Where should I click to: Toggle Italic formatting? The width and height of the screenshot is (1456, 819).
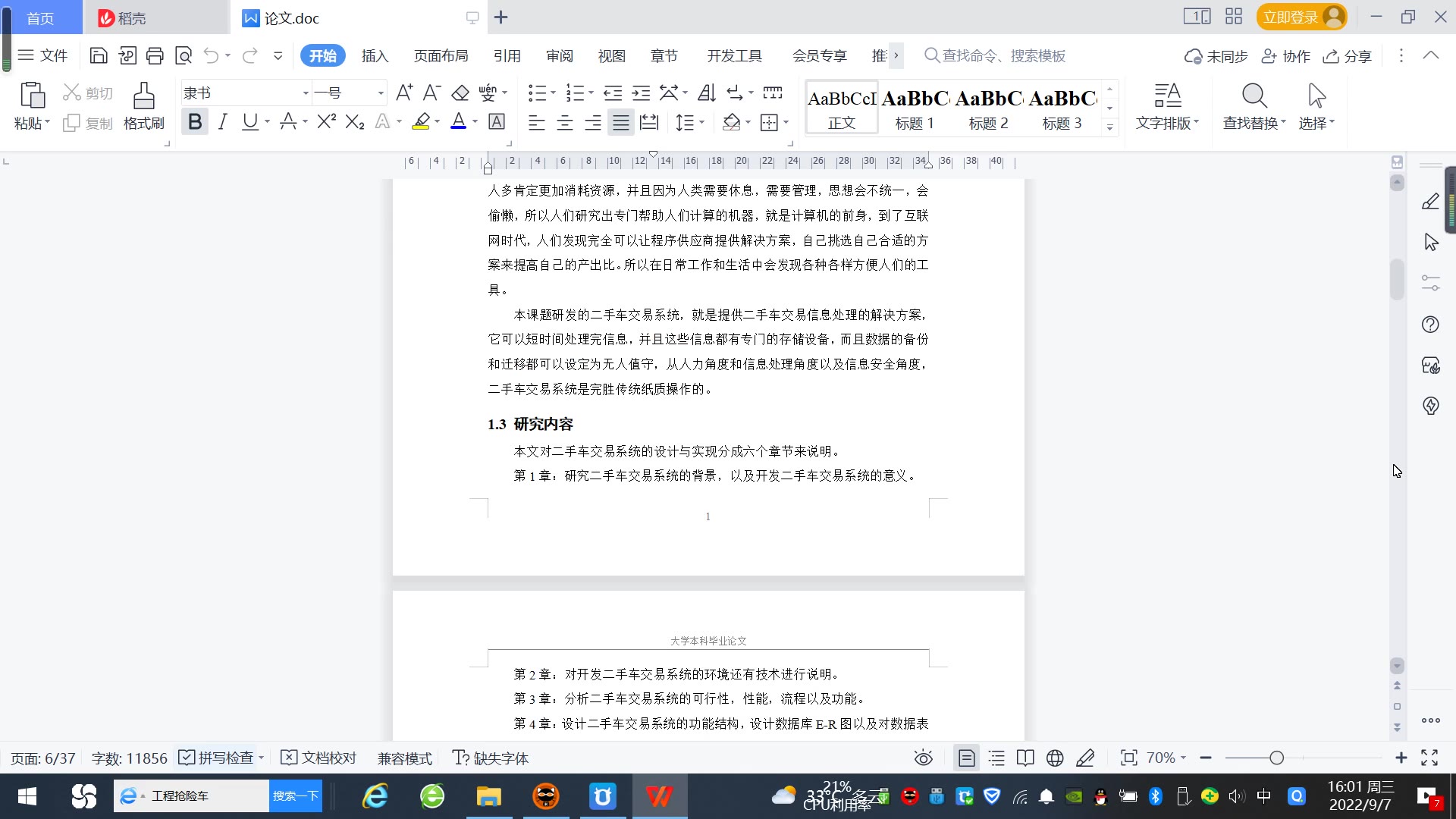223,121
